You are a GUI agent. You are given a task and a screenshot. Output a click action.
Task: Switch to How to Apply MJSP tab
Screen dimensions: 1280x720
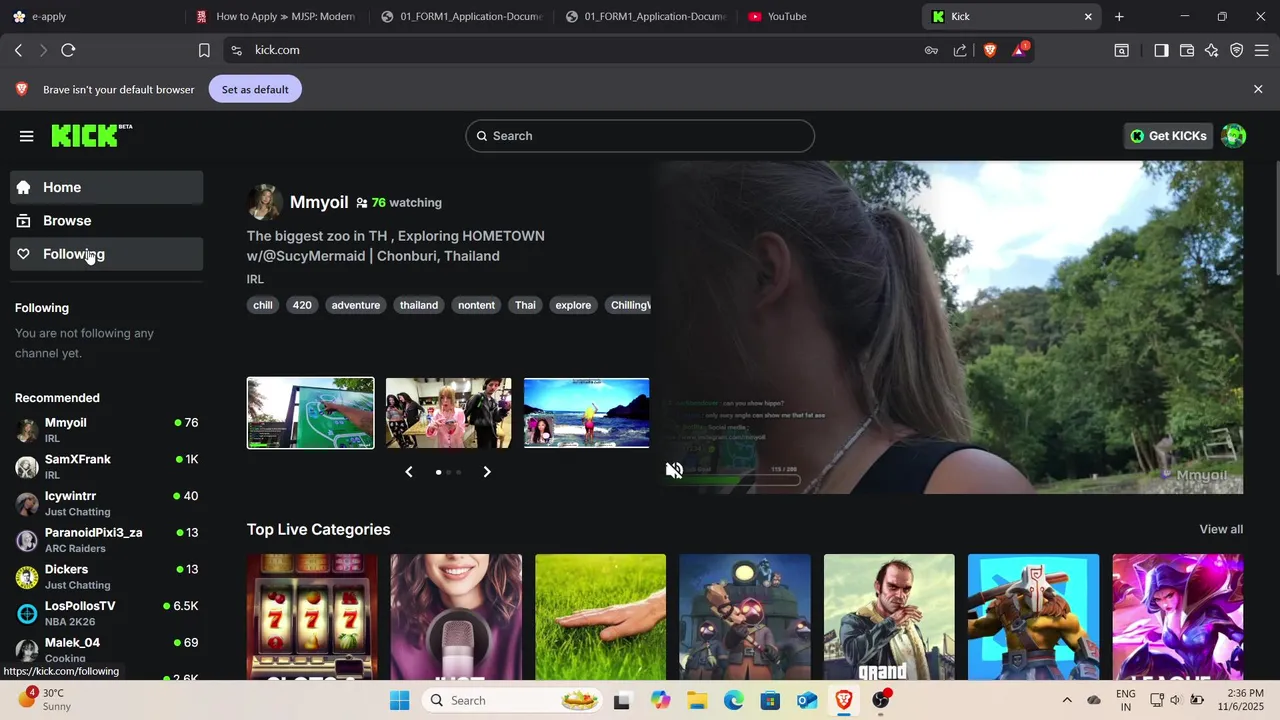(276, 16)
